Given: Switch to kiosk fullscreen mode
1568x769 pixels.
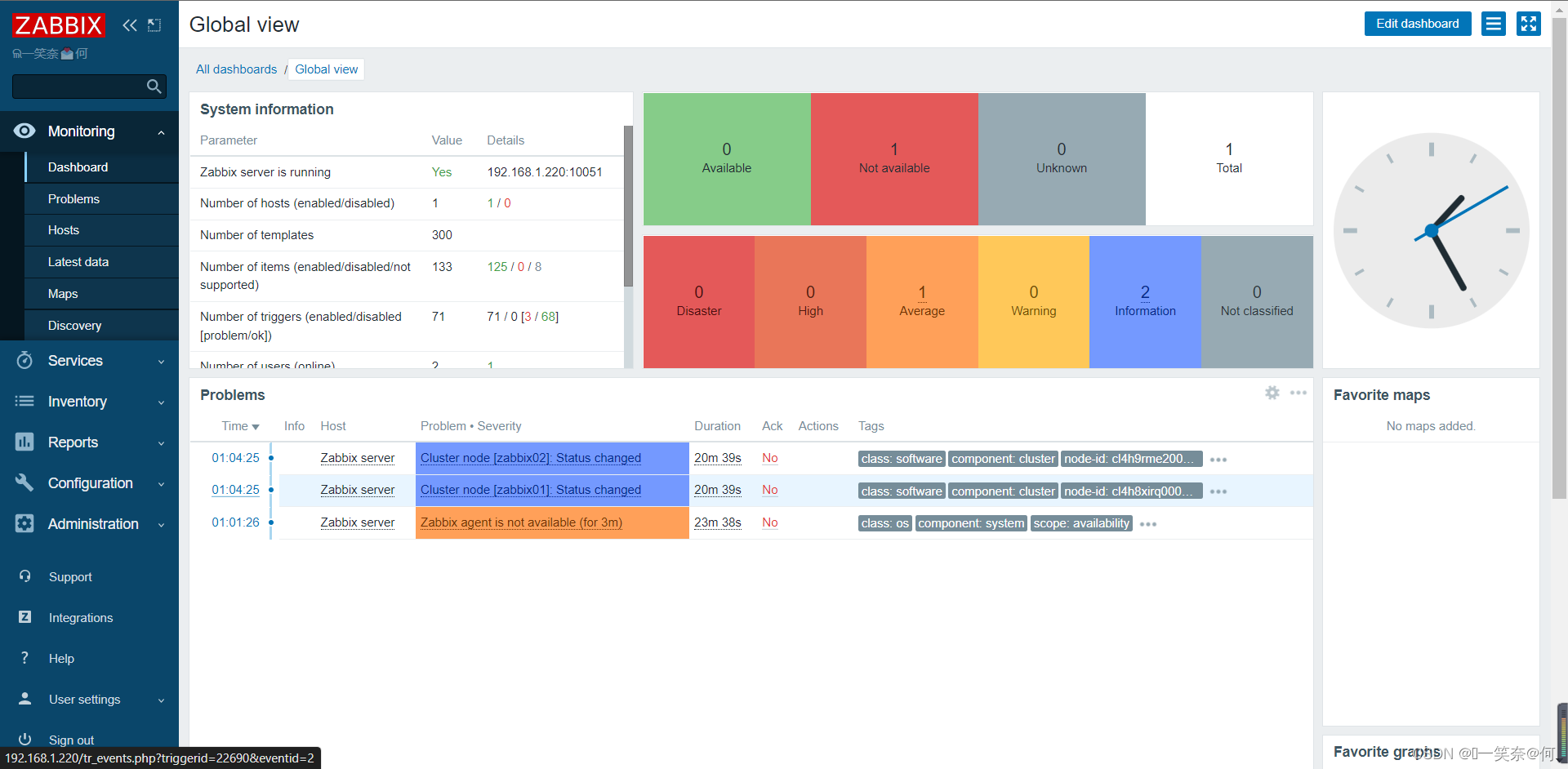Looking at the screenshot, I should pos(1529,24).
